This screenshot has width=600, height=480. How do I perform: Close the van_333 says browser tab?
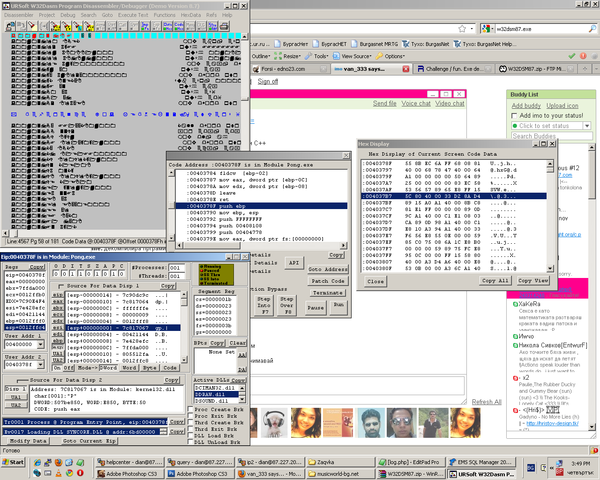(x=406, y=69)
